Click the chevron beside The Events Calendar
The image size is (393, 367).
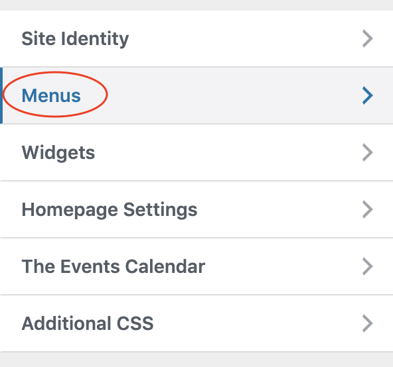coord(367,267)
